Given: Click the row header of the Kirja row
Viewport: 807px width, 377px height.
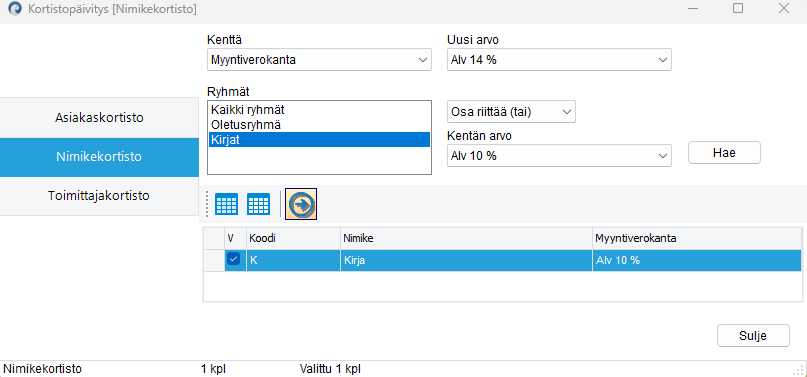Looking at the screenshot, I should coord(214,261).
